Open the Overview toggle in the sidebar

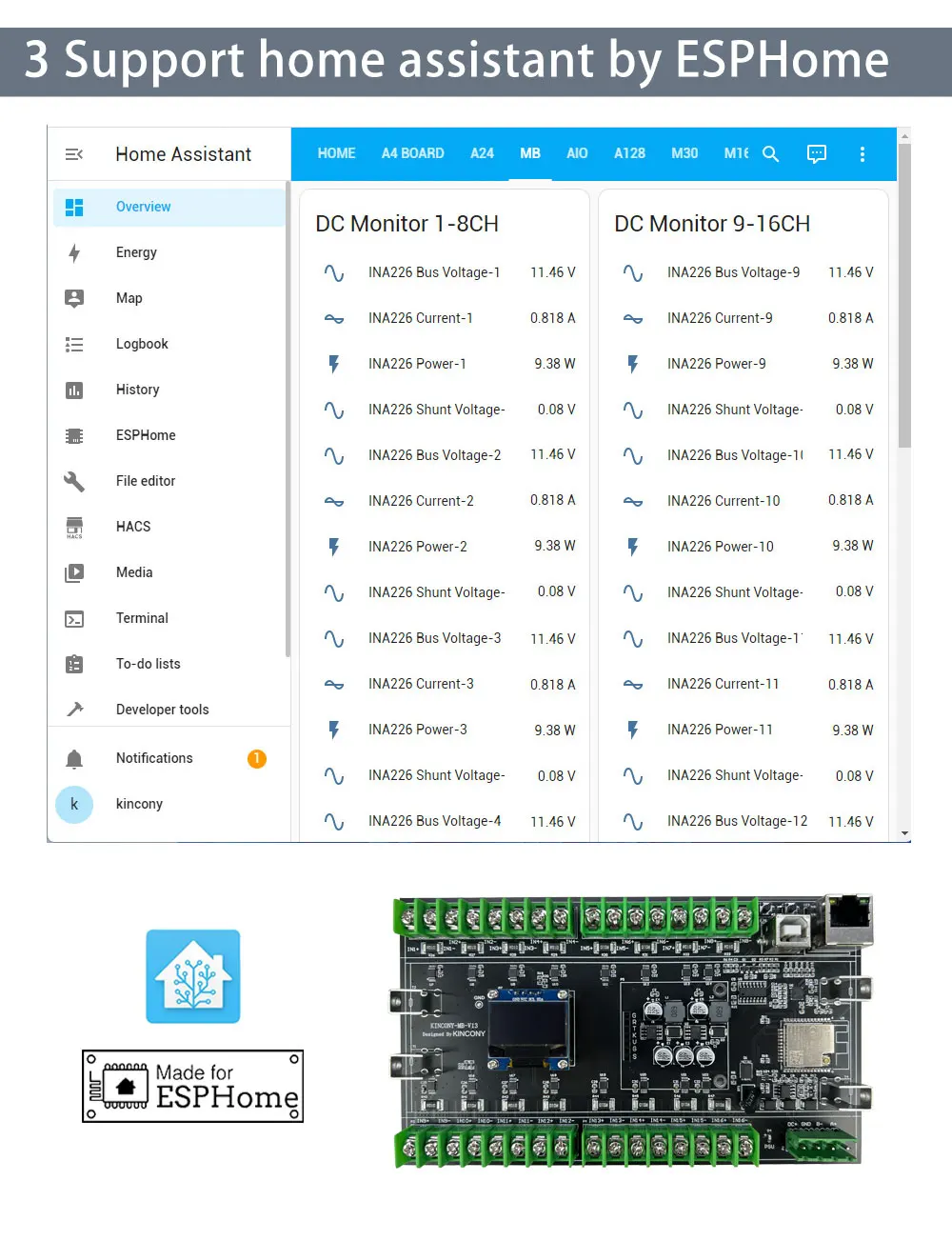[x=143, y=207]
